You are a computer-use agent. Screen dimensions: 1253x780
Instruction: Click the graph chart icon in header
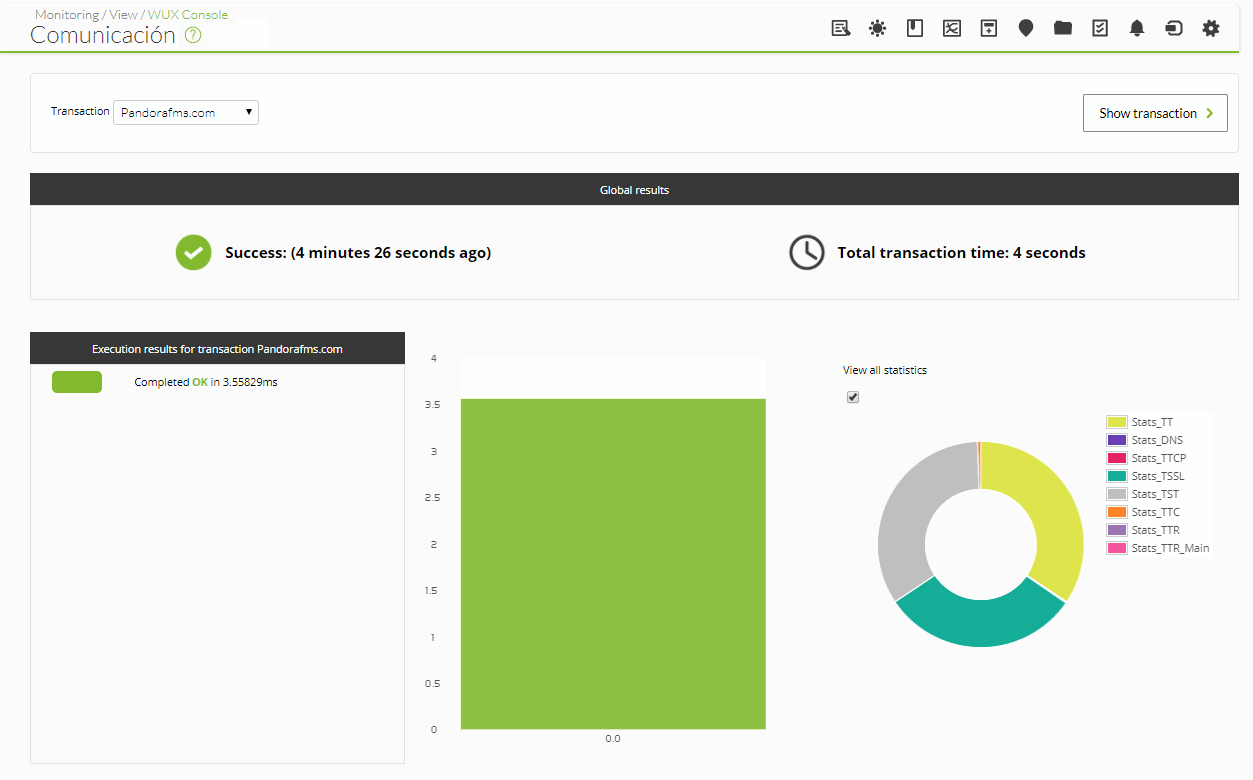pos(952,28)
